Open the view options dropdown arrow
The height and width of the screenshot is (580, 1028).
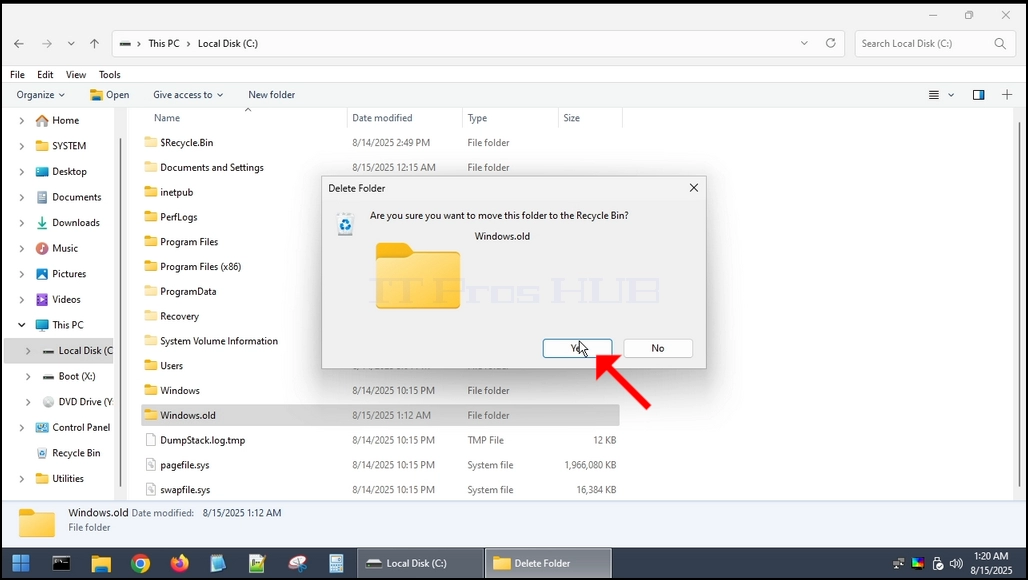pos(951,95)
